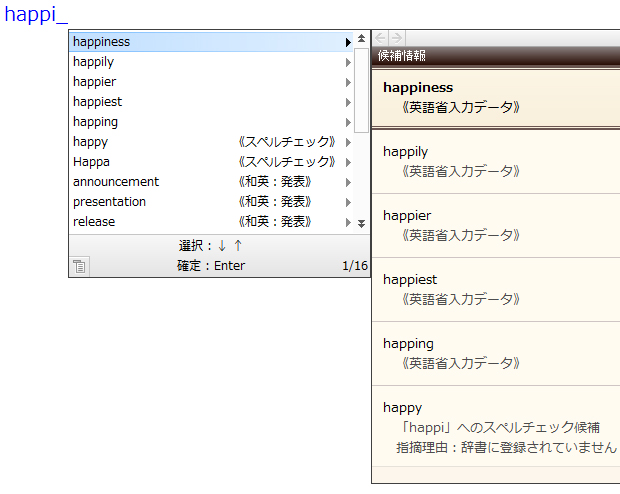Open the happiness entry in the info panel
620x494 pixels.
click(496, 97)
